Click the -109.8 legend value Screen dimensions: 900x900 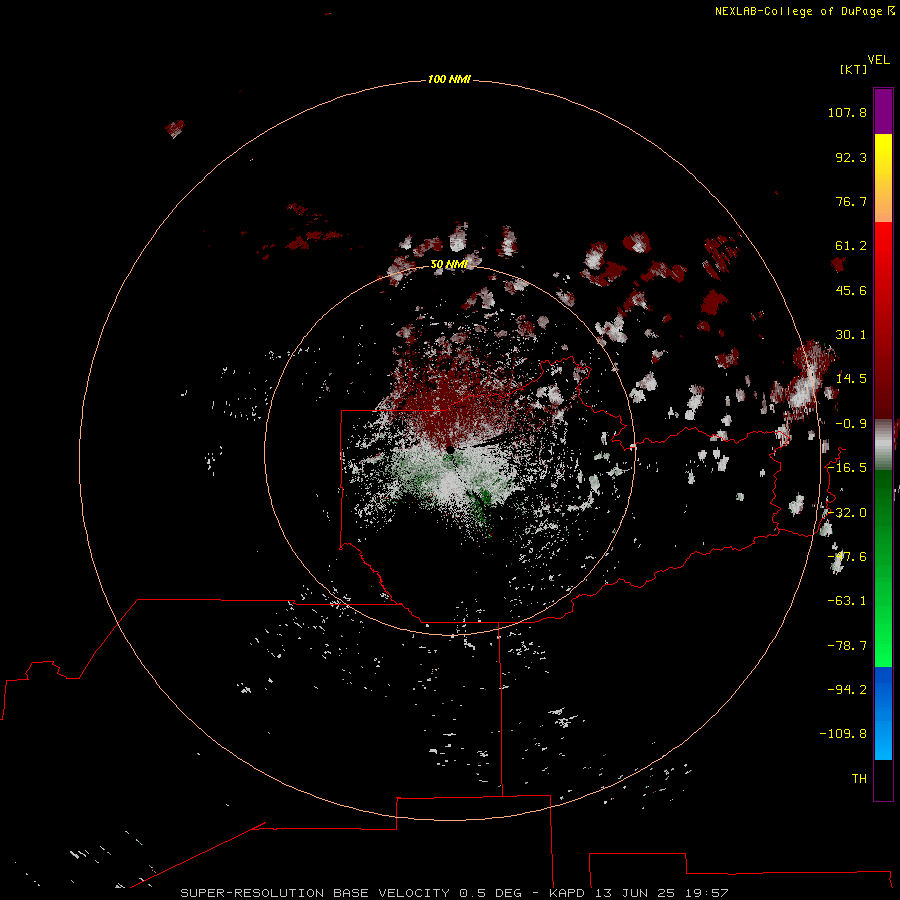843,734
